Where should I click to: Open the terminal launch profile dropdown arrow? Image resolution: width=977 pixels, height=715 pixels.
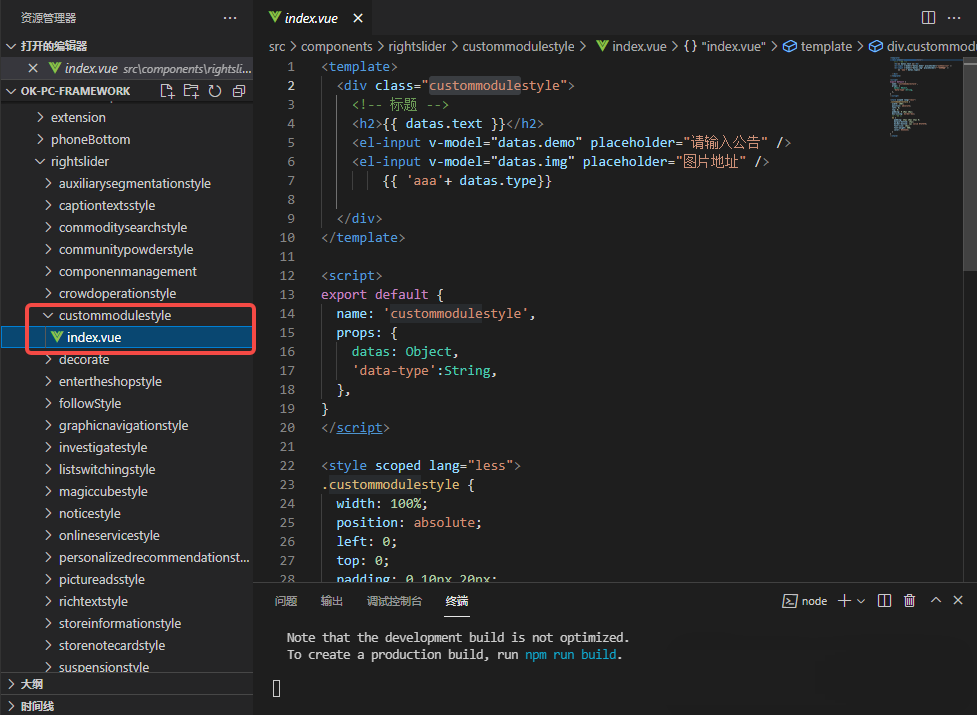coord(861,601)
